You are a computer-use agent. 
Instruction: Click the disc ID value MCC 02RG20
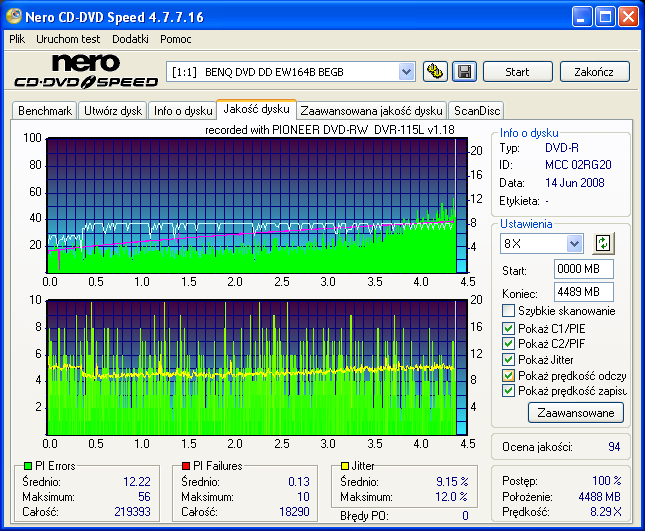pyautogui.click(x=578, y=165)
